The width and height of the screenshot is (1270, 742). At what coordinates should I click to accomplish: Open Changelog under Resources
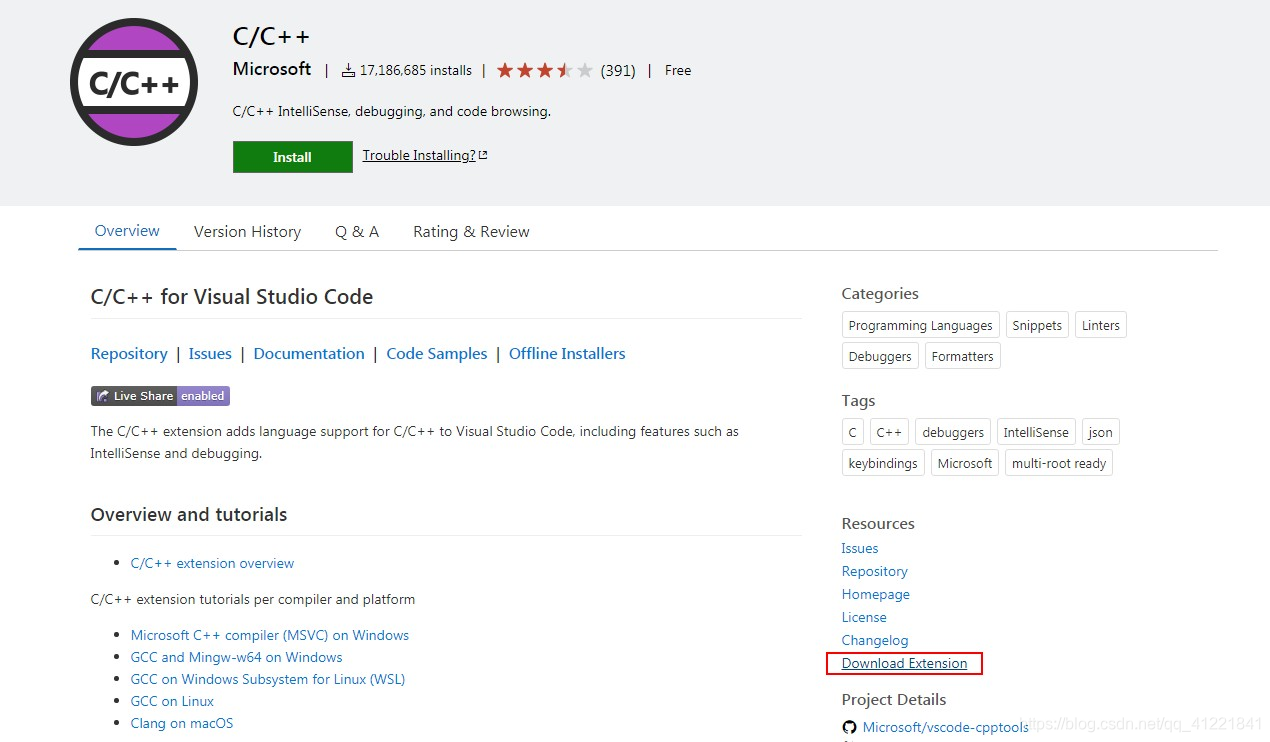click(875, 640)
